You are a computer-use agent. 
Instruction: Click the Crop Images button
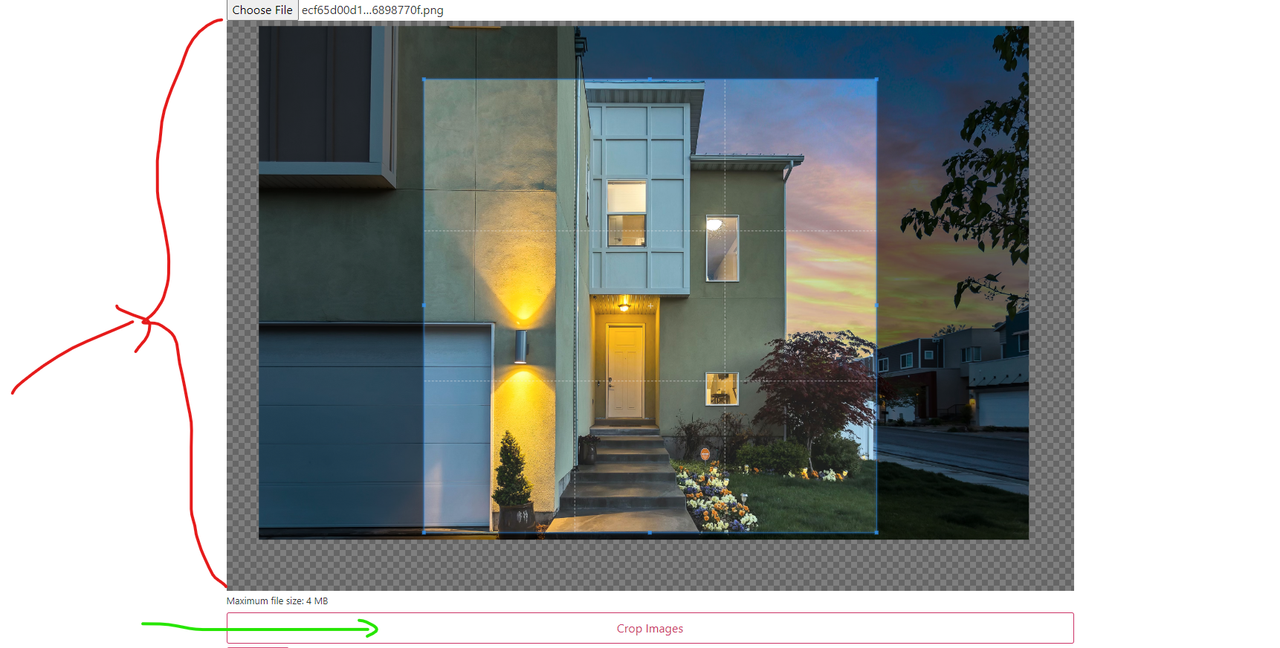[650, 628]
